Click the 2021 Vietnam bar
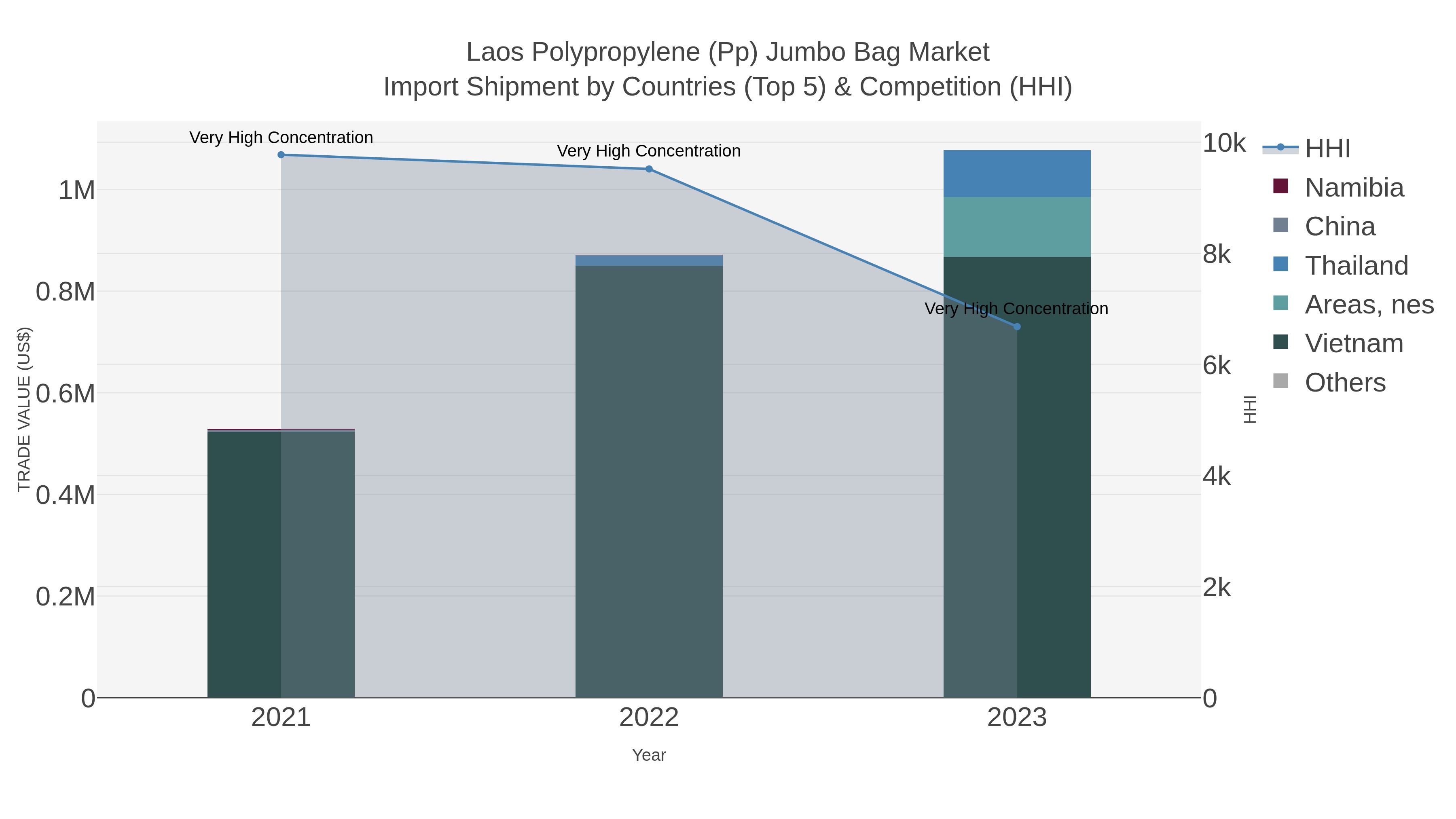 (x=281, y=565)
